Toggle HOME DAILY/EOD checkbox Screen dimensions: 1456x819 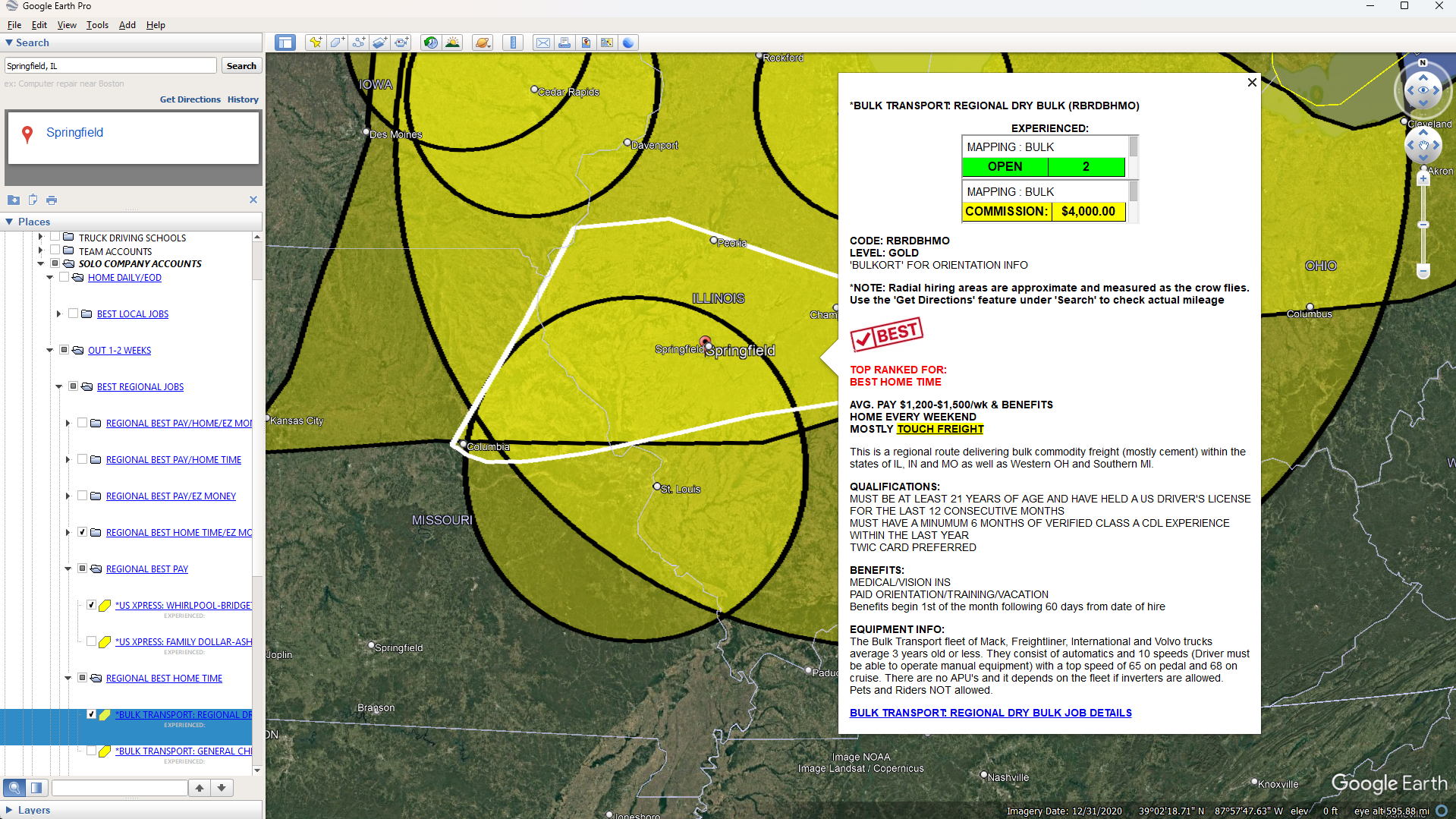(64, 277)
